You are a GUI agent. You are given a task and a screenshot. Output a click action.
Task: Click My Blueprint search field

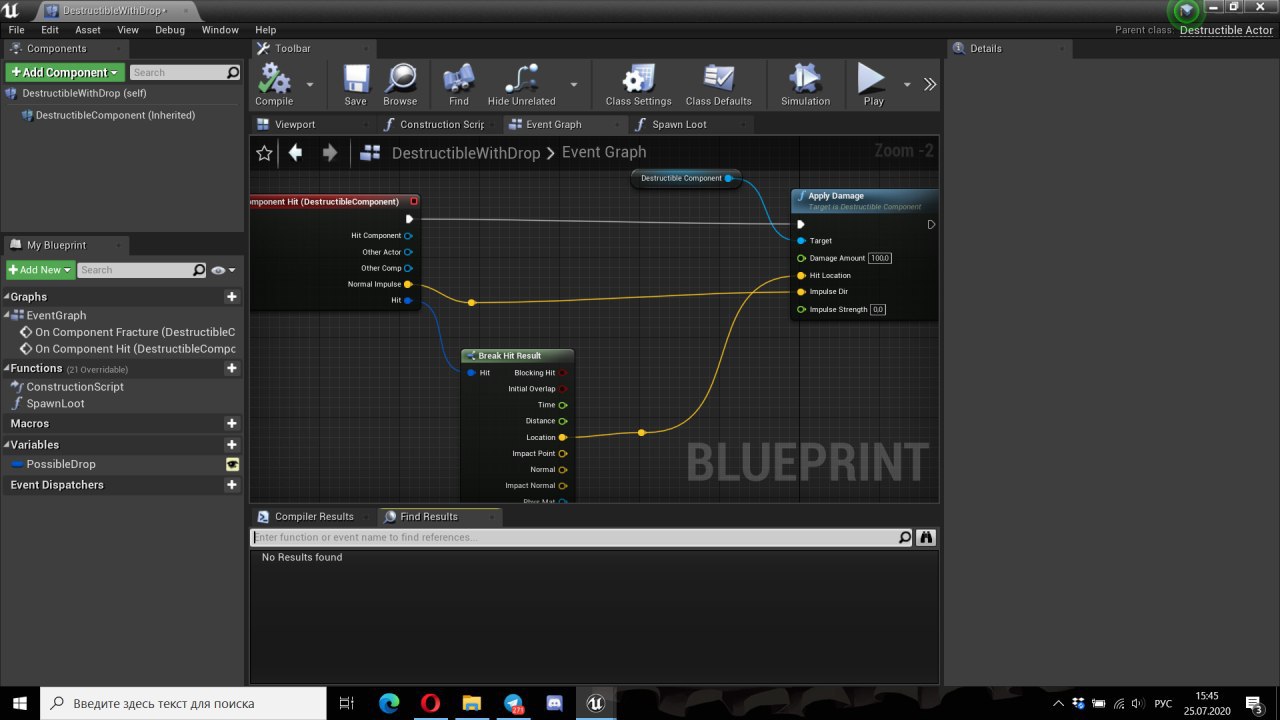142,270
